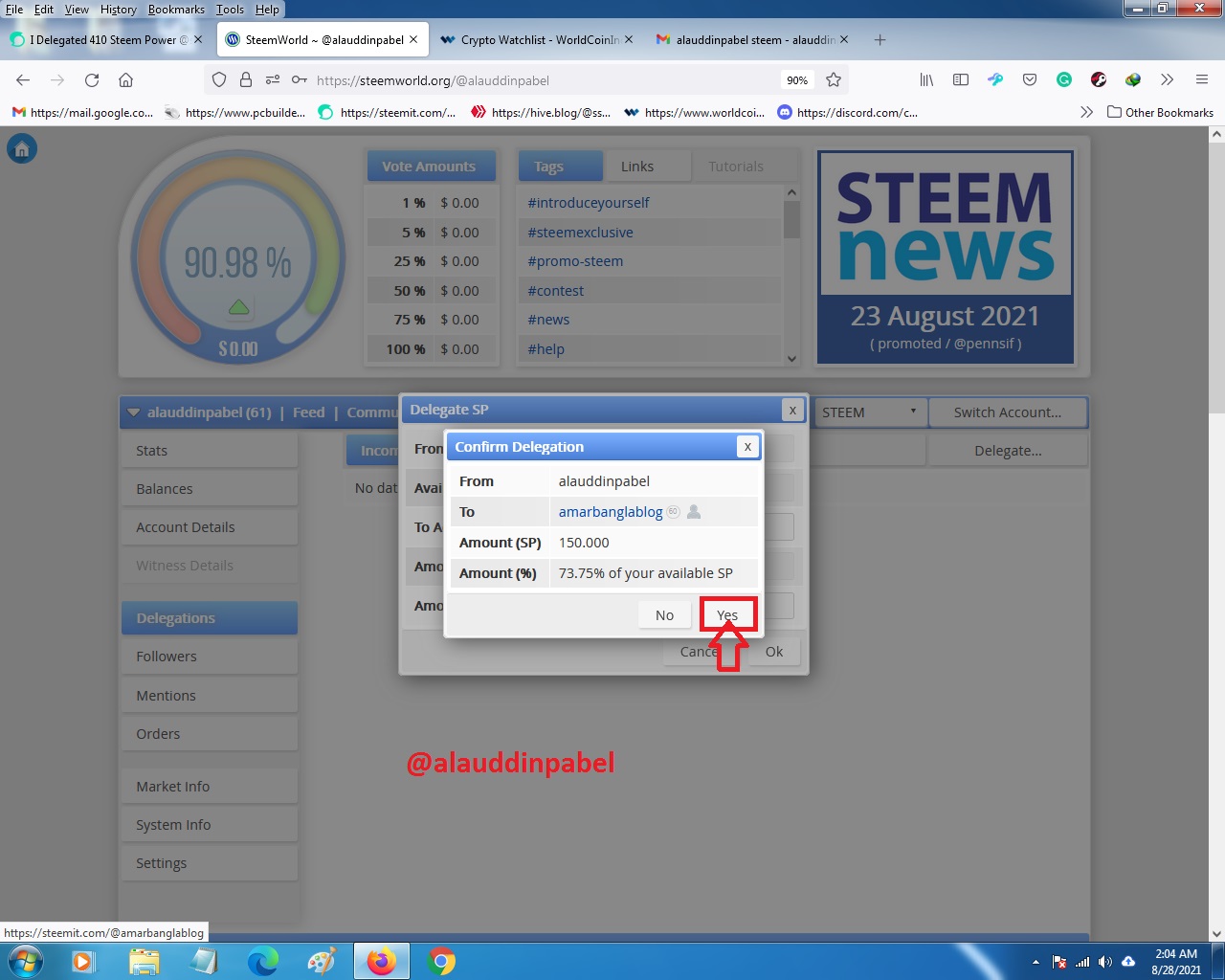1225x980 pixels.
Task: Open the History menu
Action: pyautogui.click(x=119, y=10)
